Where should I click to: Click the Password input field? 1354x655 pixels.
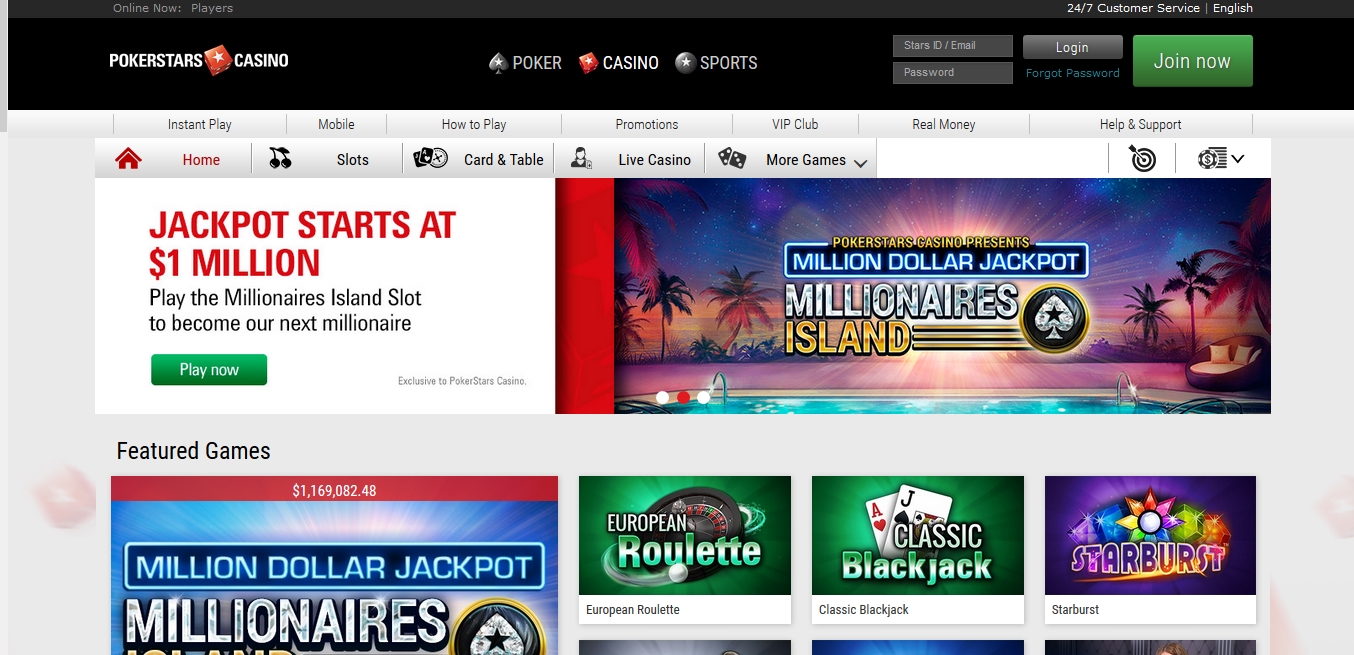(953, 73)
